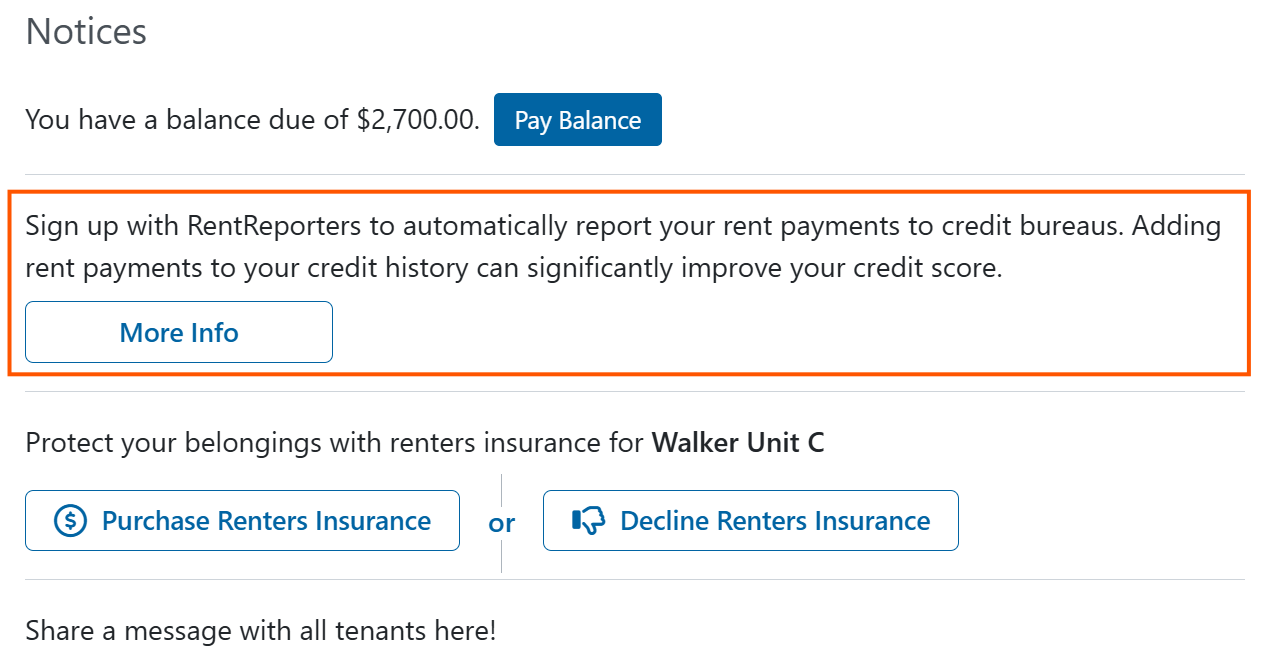Click the Notices heading
This screenshot has width=1265, height=664.
point(86,32)
